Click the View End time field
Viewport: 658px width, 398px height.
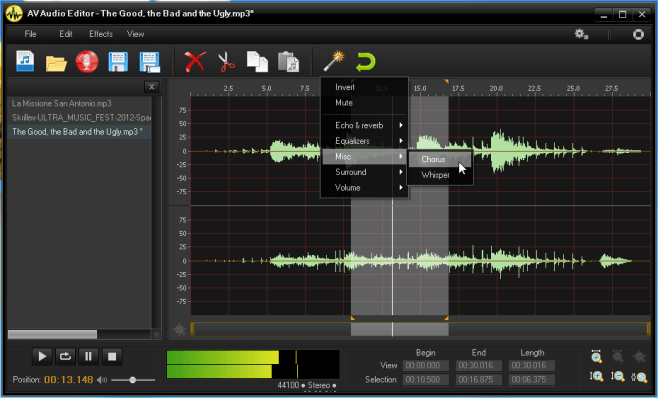click(479, 366)
